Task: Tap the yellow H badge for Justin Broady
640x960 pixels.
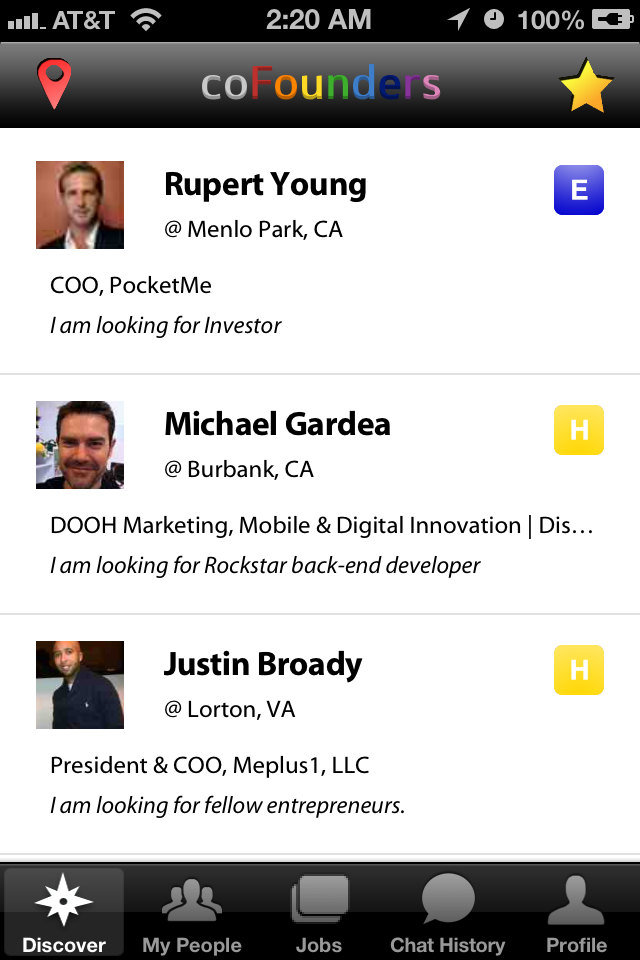Action: (579, 670)
